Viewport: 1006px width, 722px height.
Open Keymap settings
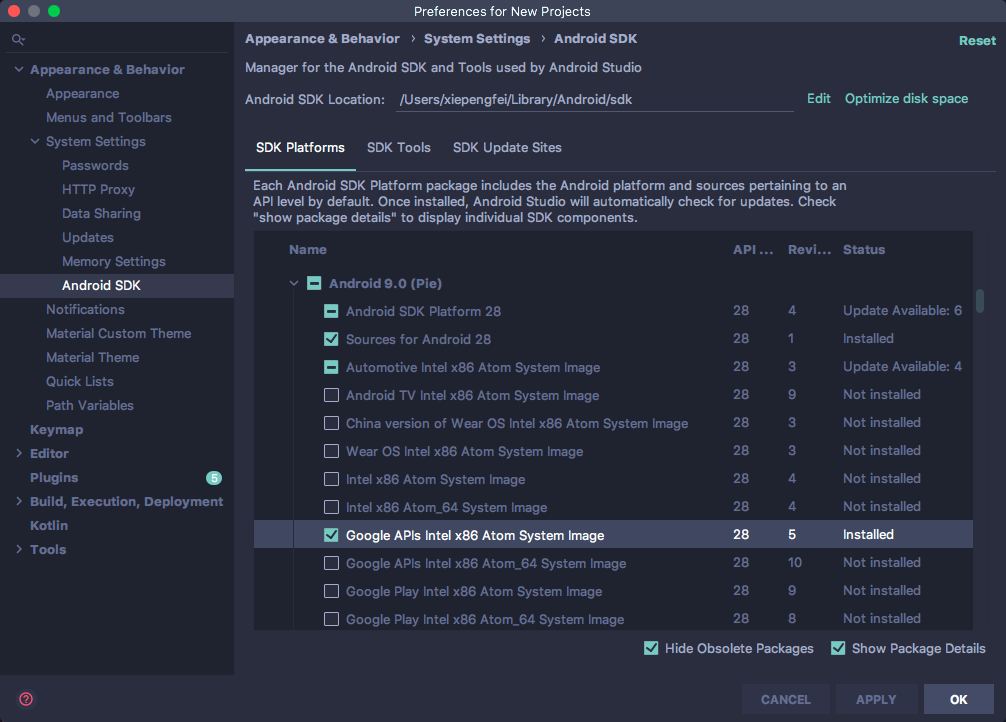(x=56, y=429)
